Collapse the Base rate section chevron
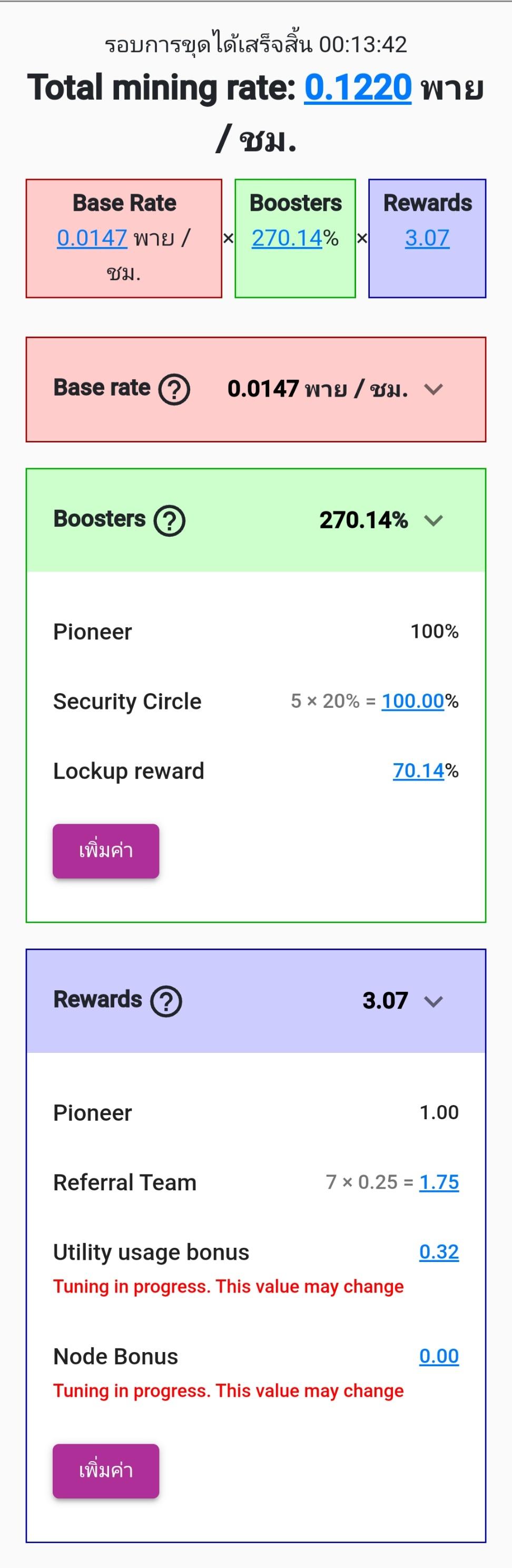 point(434,390)
